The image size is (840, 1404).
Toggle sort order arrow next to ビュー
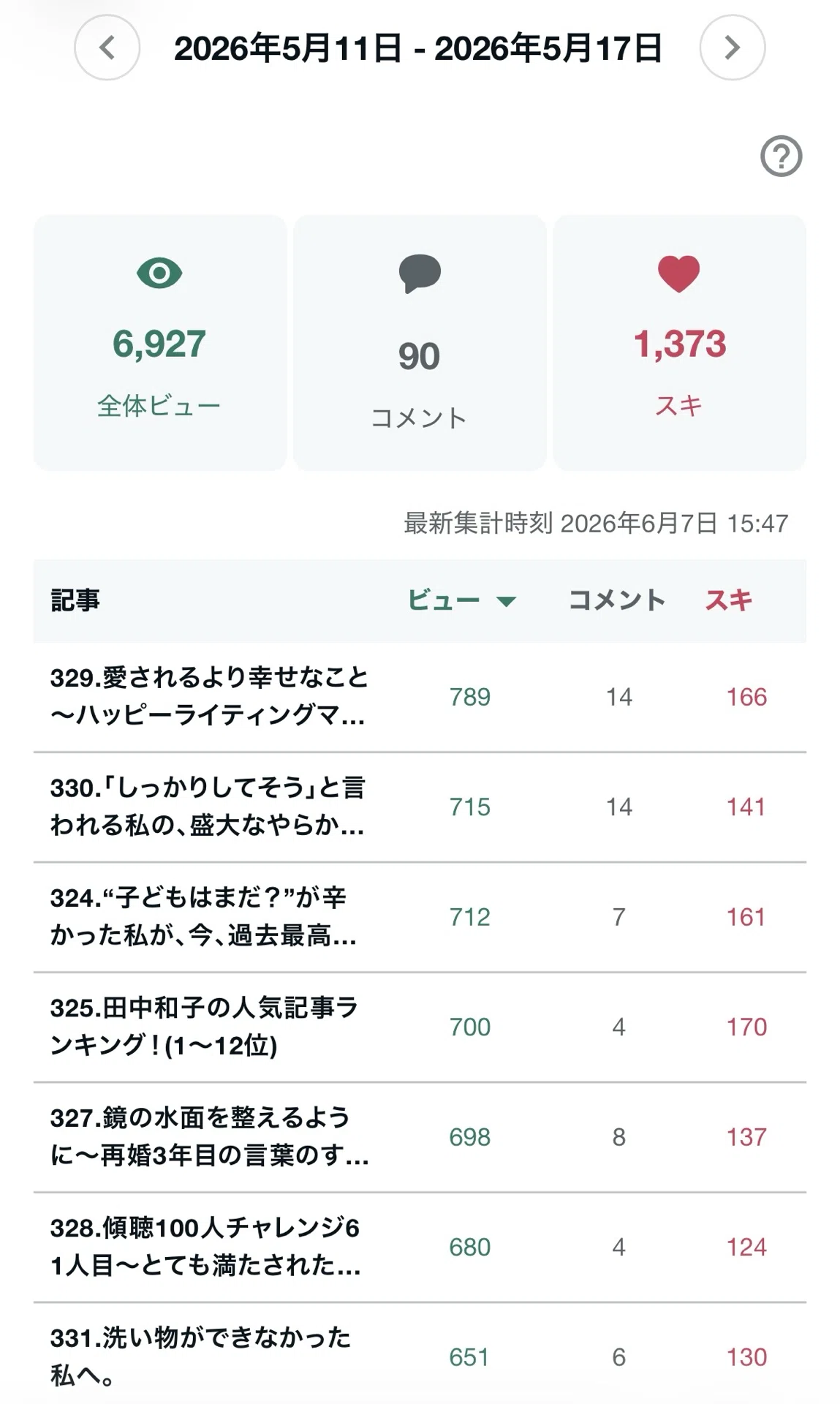506,602
